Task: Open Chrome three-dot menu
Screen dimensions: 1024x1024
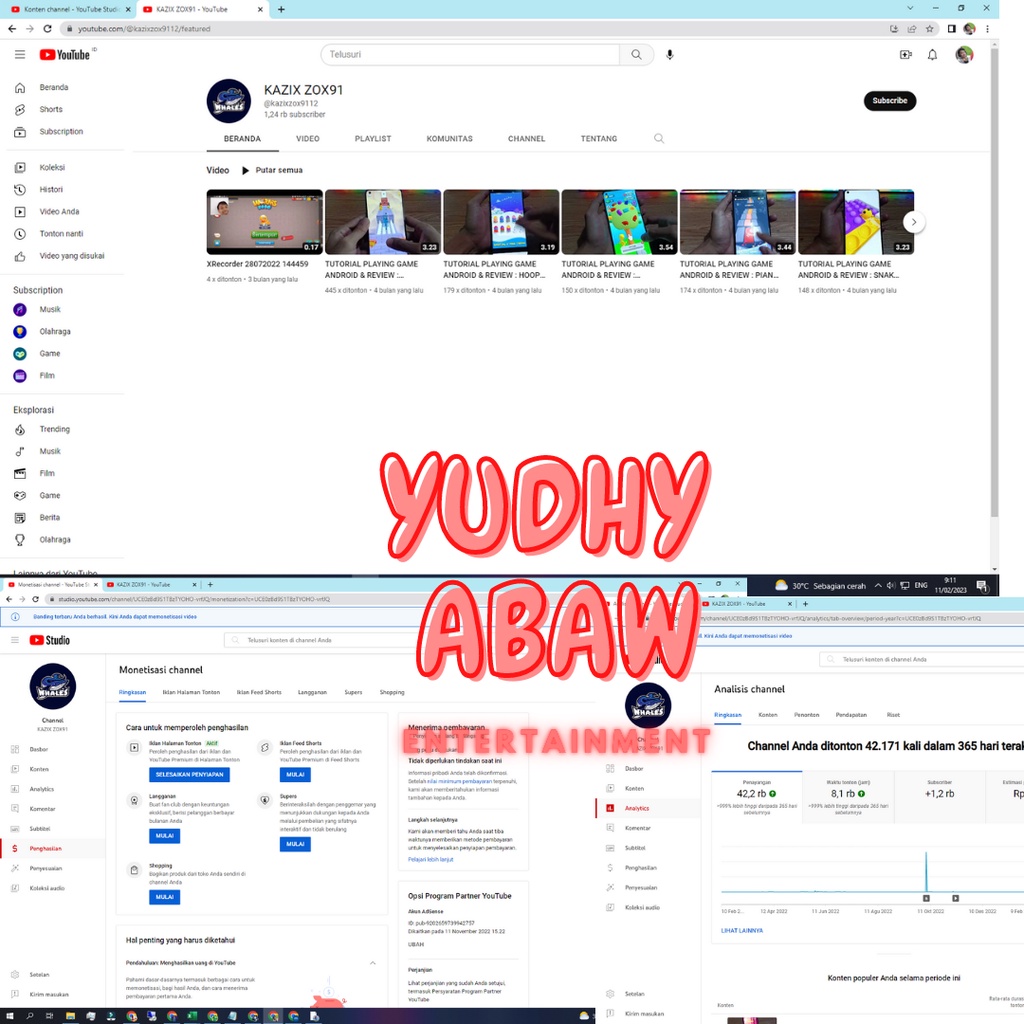Action: click(x=987, y=29)
